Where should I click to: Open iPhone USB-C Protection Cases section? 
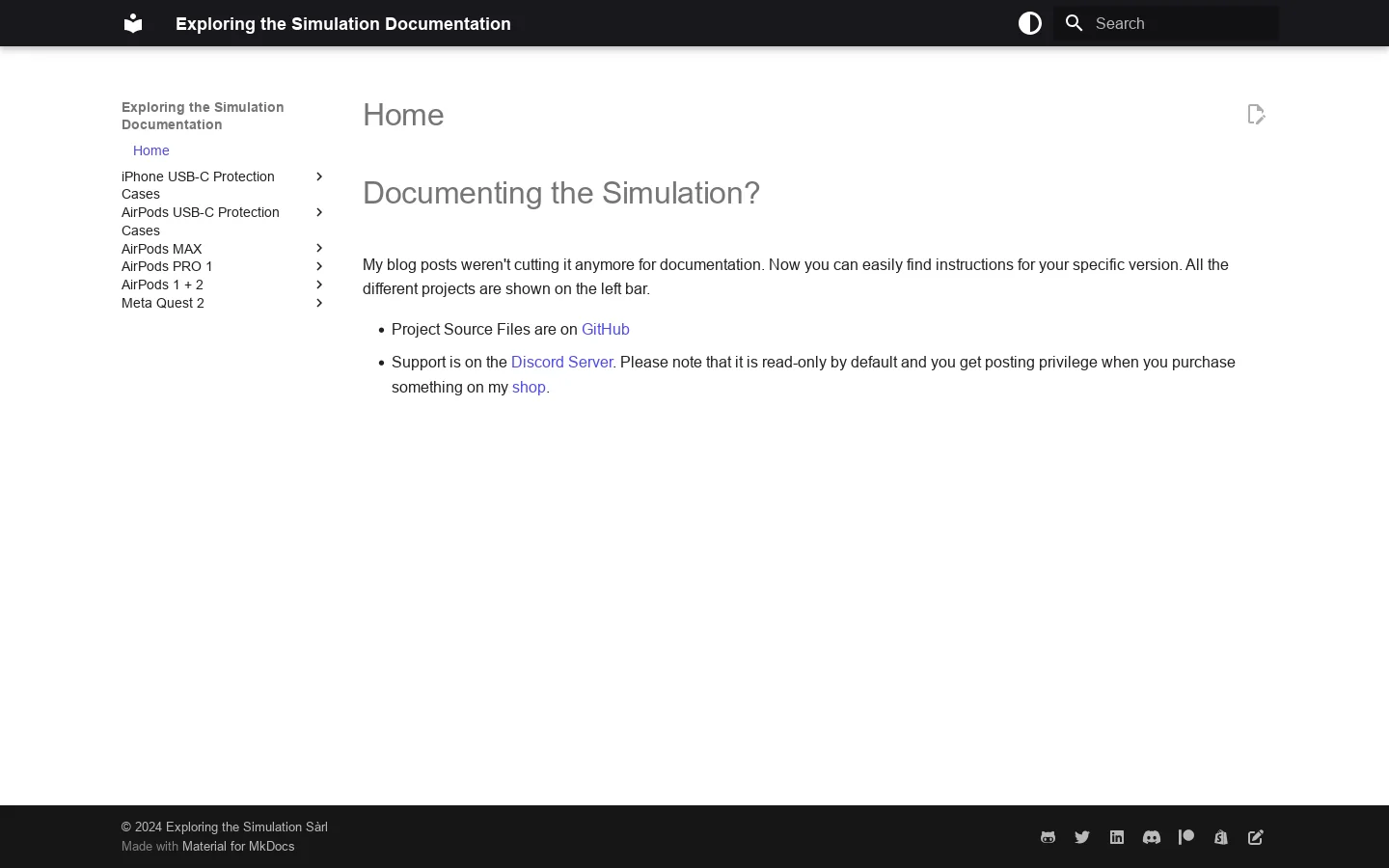[198, 185]
